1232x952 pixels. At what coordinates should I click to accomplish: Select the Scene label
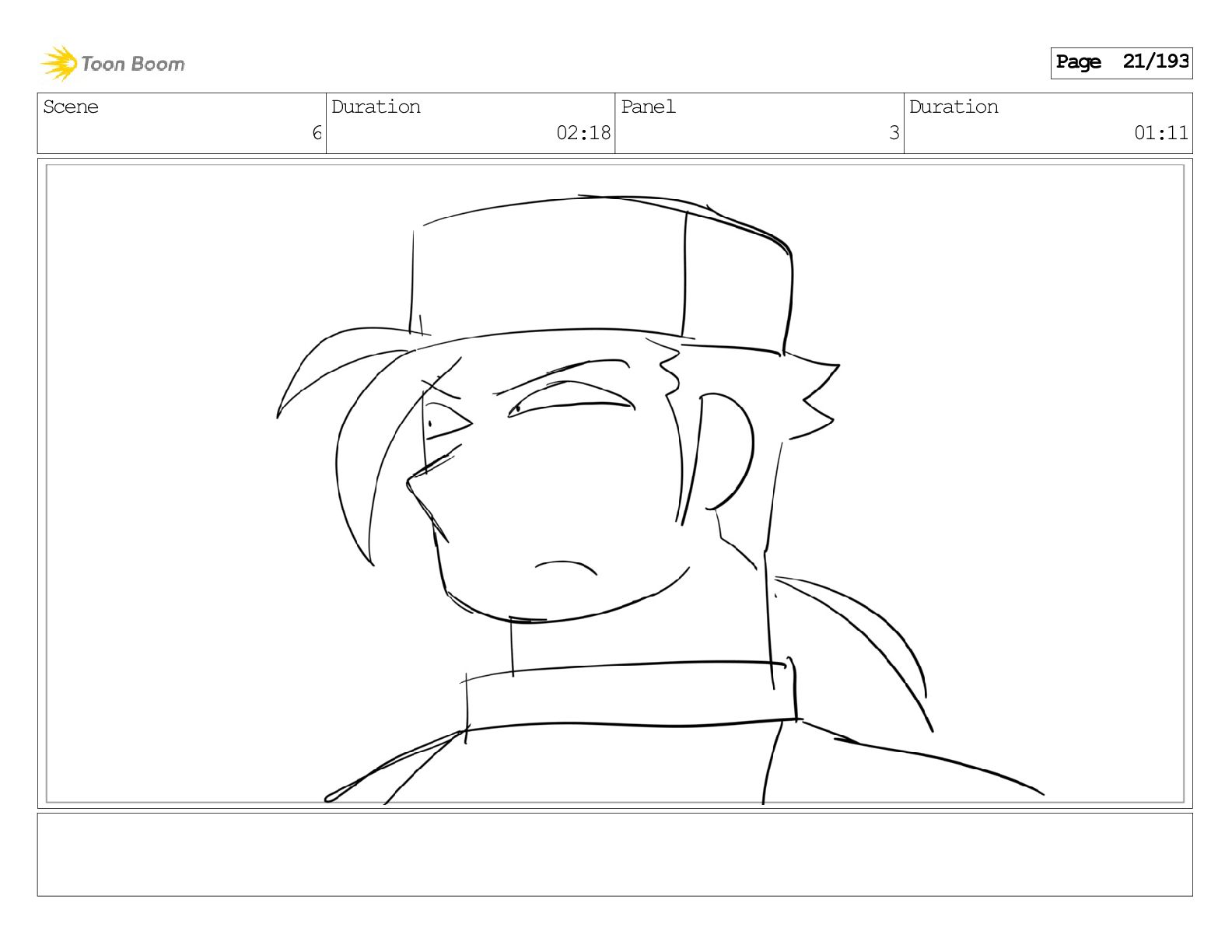point(71,107)
